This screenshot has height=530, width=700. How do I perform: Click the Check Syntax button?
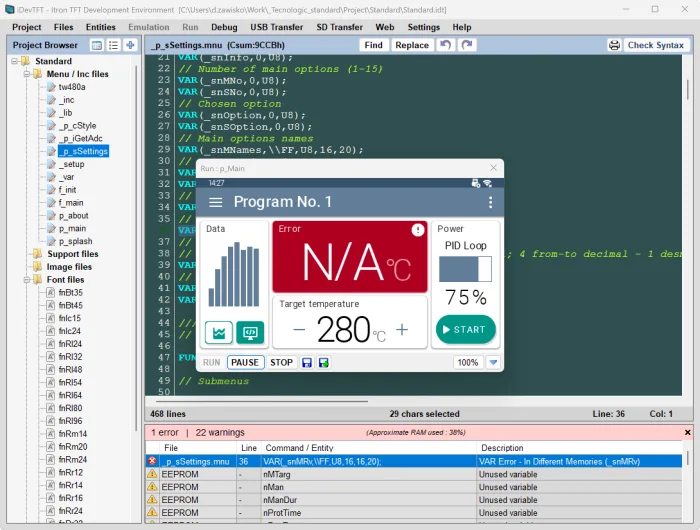pos(655,45)
